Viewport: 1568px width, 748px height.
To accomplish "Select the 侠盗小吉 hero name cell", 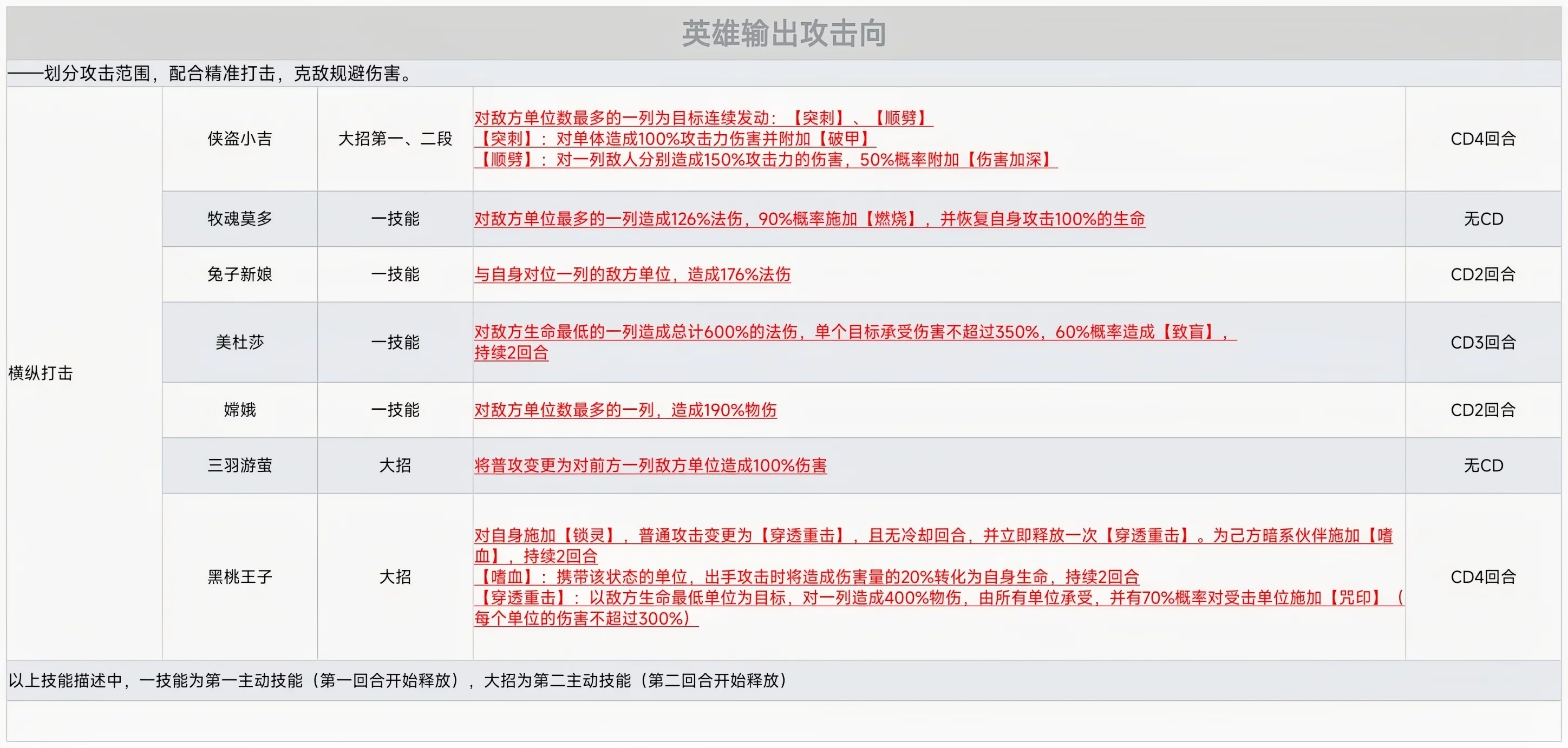I will [x=240, y=139].
